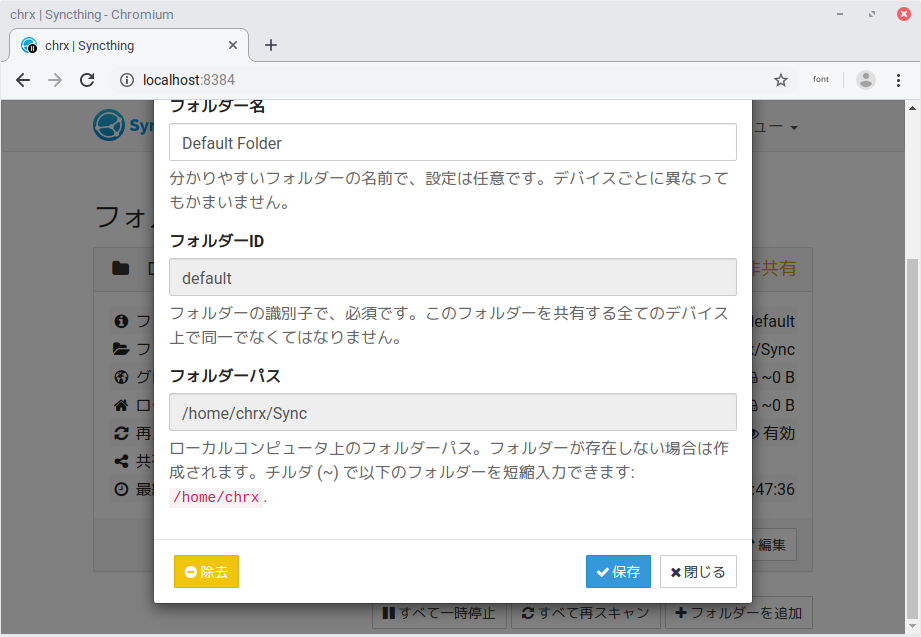View site information icon in address bar
Screen dimensions: 921x637
(x=127, y=80)
